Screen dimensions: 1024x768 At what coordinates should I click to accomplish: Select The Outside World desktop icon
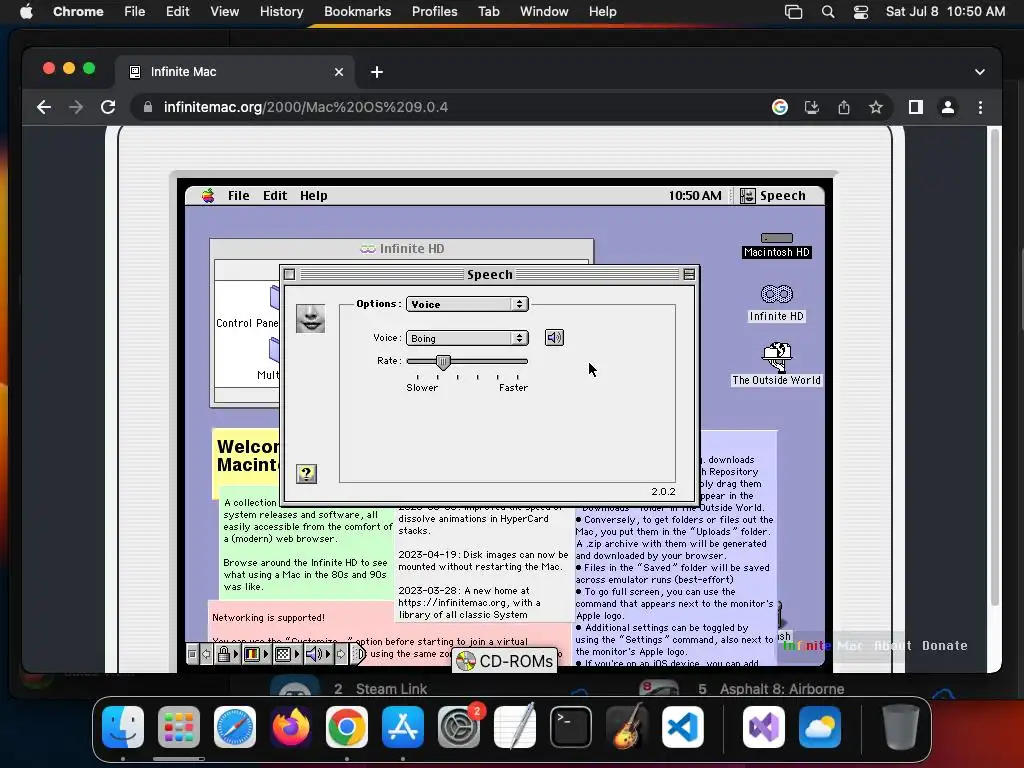[x=776, y=364]
